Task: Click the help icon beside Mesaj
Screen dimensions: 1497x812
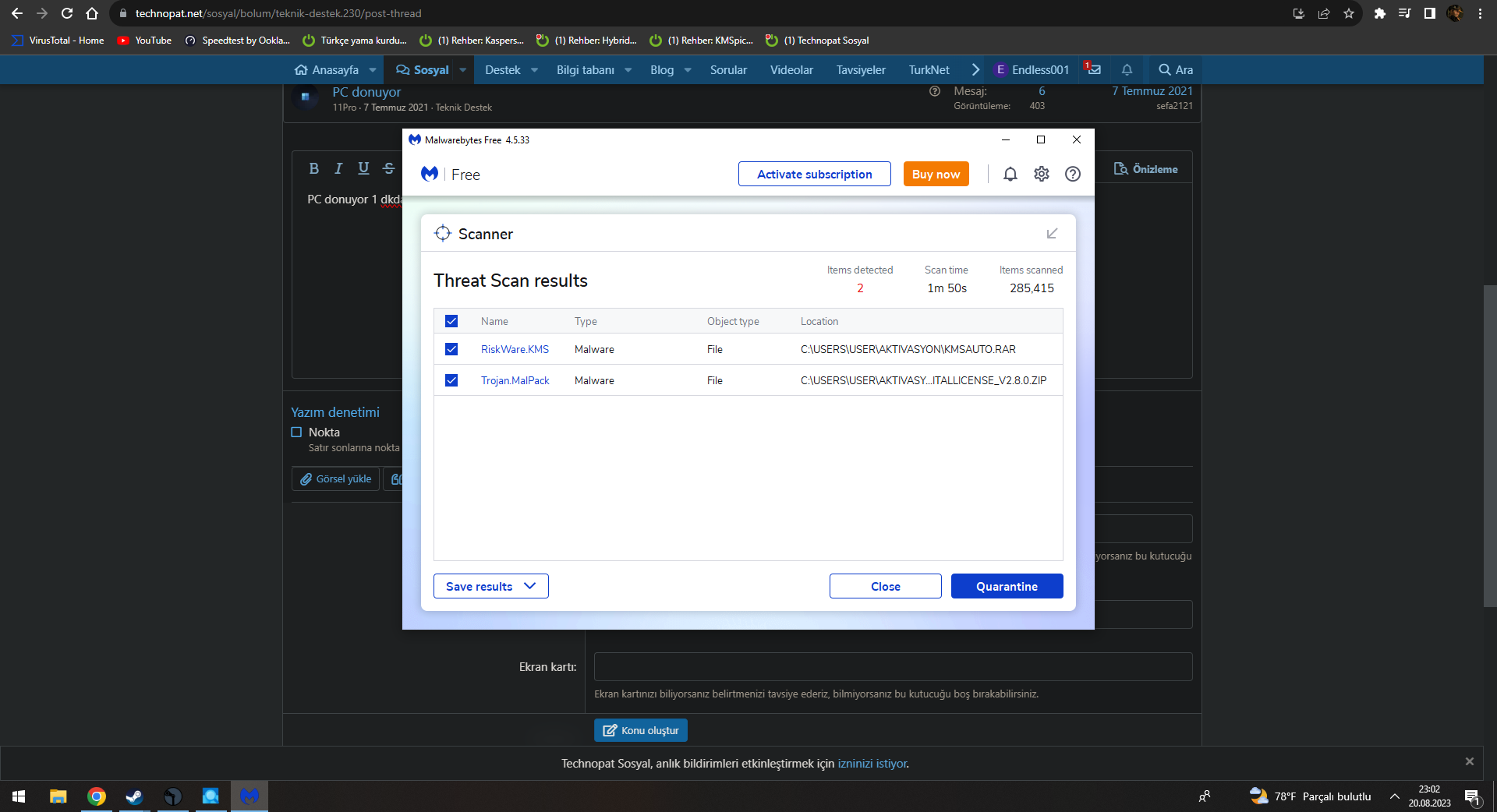Action: [935, 91]
